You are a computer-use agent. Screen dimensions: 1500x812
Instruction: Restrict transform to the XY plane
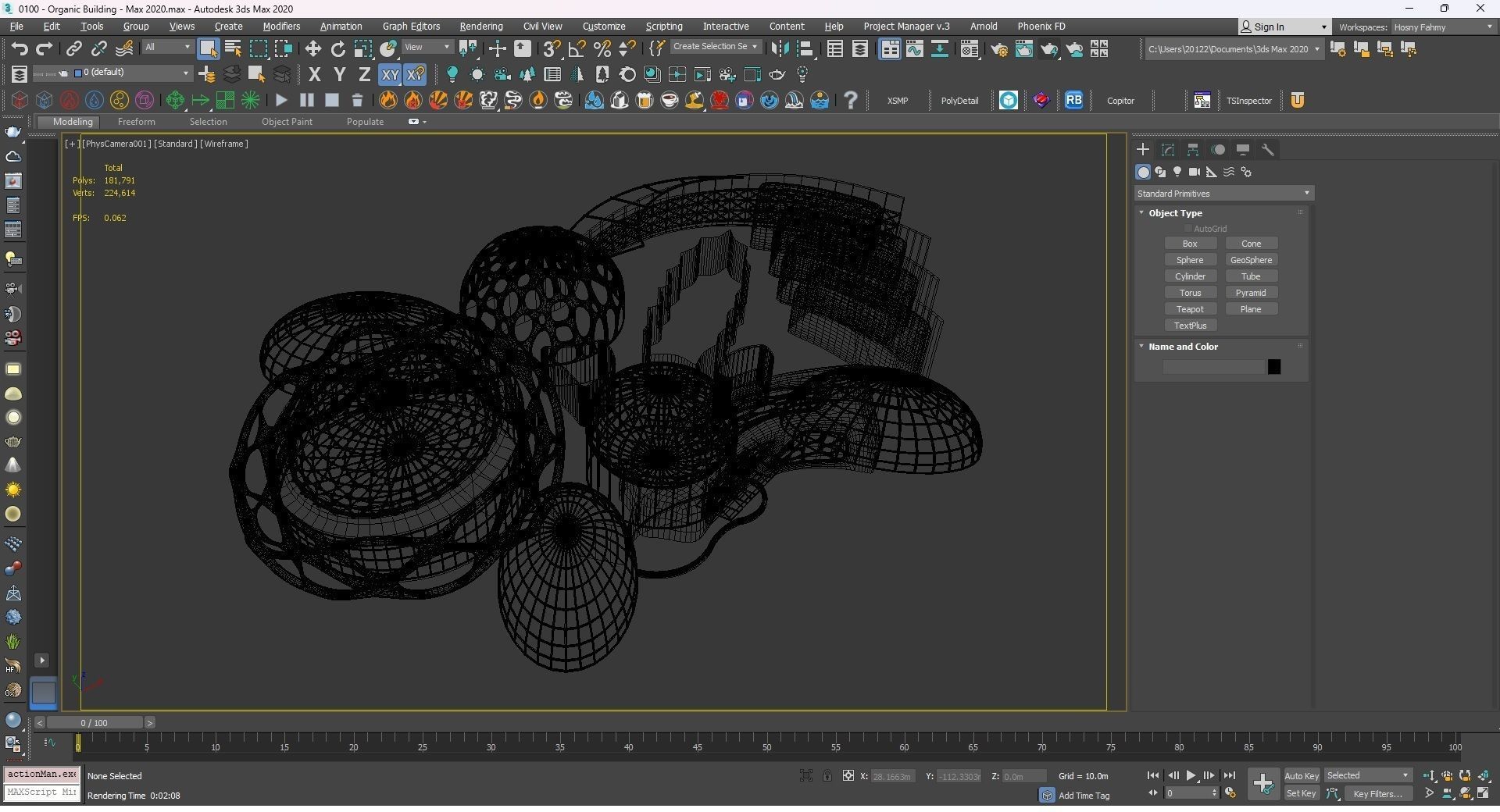[389, 75]
